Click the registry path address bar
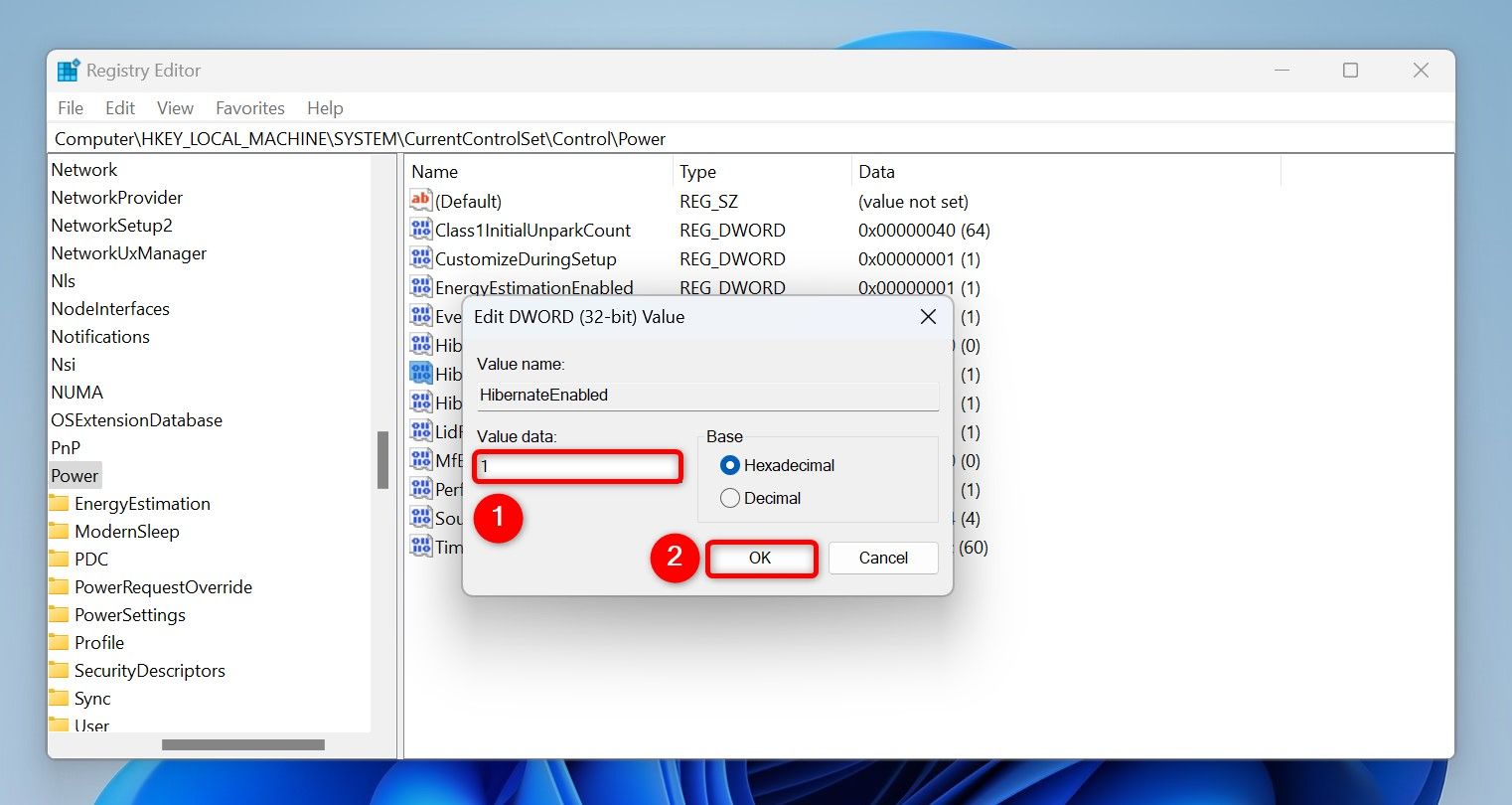The width and height of the screenshot is (1512, 805). pyautogui.click(x=751, y=139)
